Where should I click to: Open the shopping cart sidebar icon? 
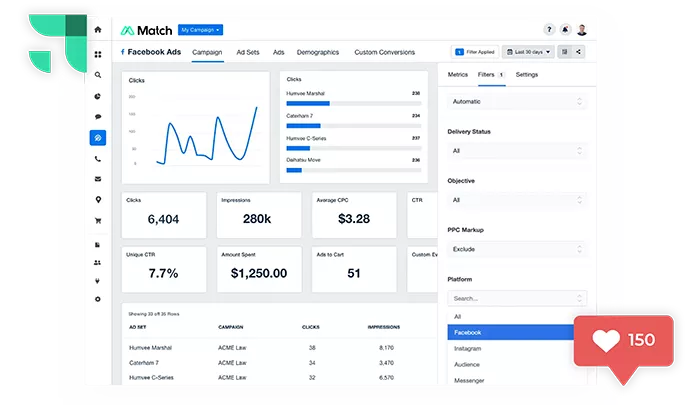[97, 221]
